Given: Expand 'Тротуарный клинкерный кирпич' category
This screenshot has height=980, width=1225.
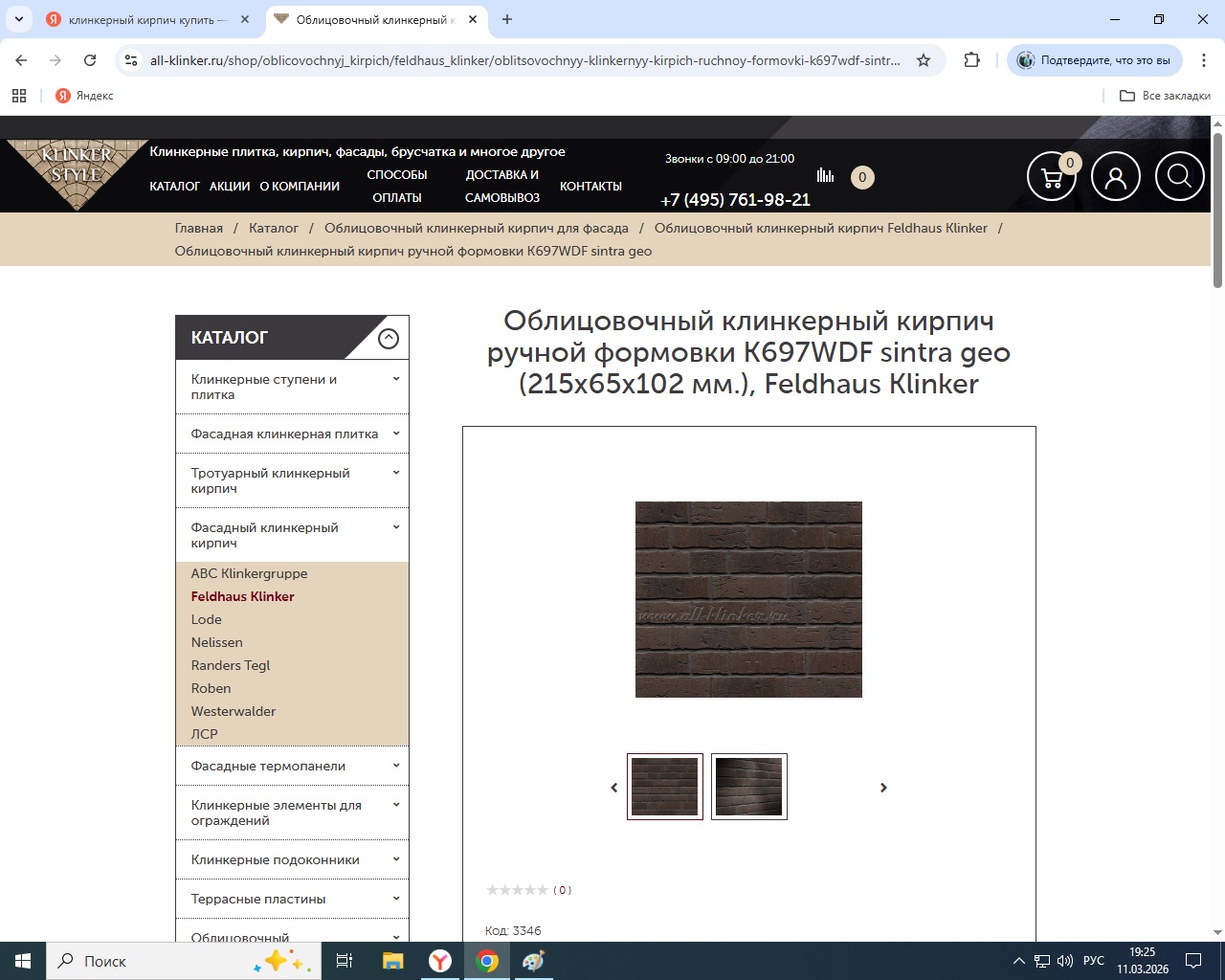Looking at the screenshot, I should point(396,473).
